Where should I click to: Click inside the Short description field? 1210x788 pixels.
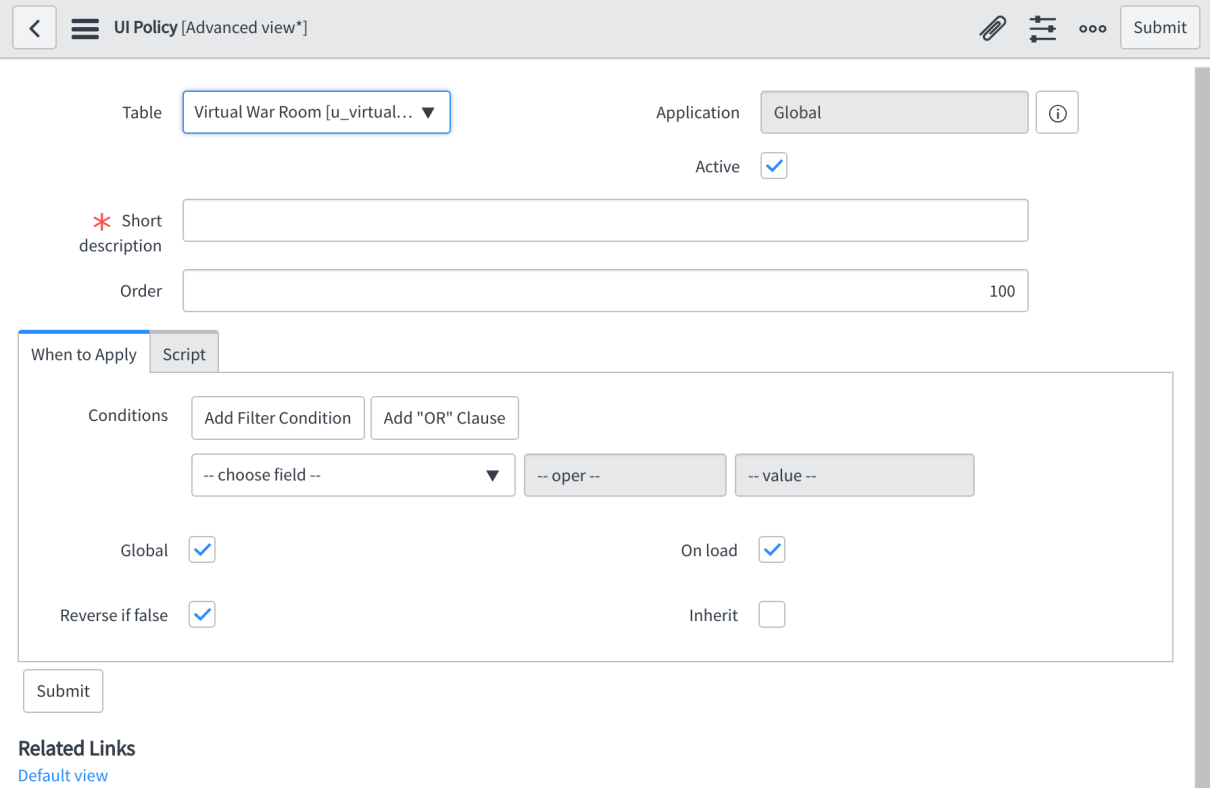point(605,220)
